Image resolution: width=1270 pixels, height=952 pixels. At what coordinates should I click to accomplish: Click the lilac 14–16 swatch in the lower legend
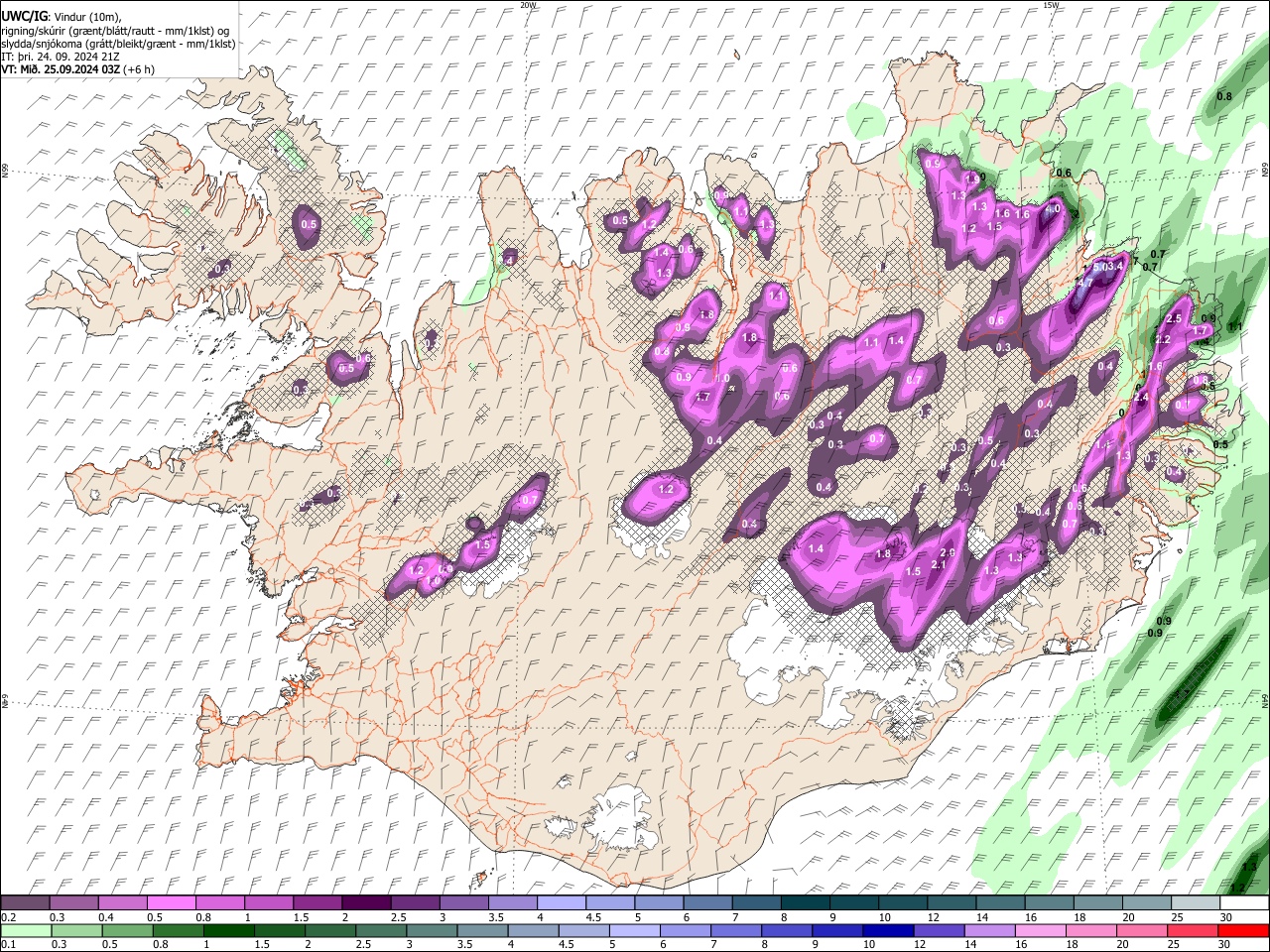pos(988,930)
